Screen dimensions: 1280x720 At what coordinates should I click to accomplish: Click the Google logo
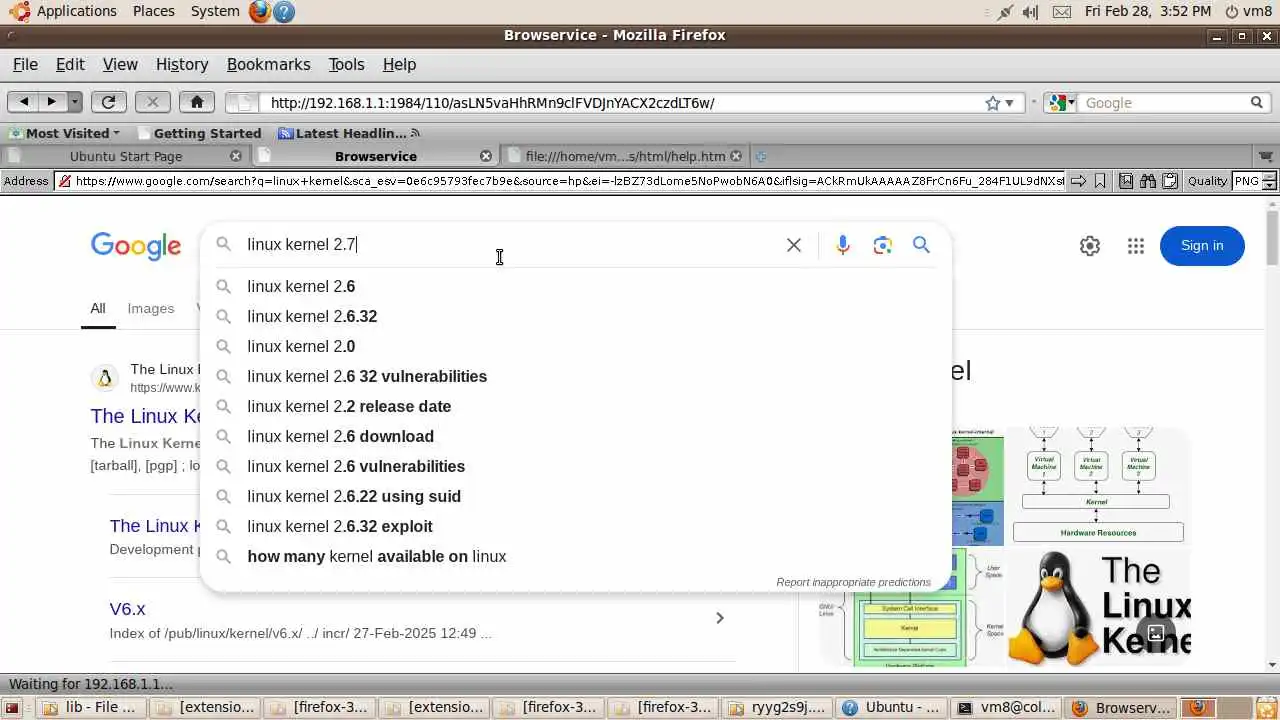point(136,246)
